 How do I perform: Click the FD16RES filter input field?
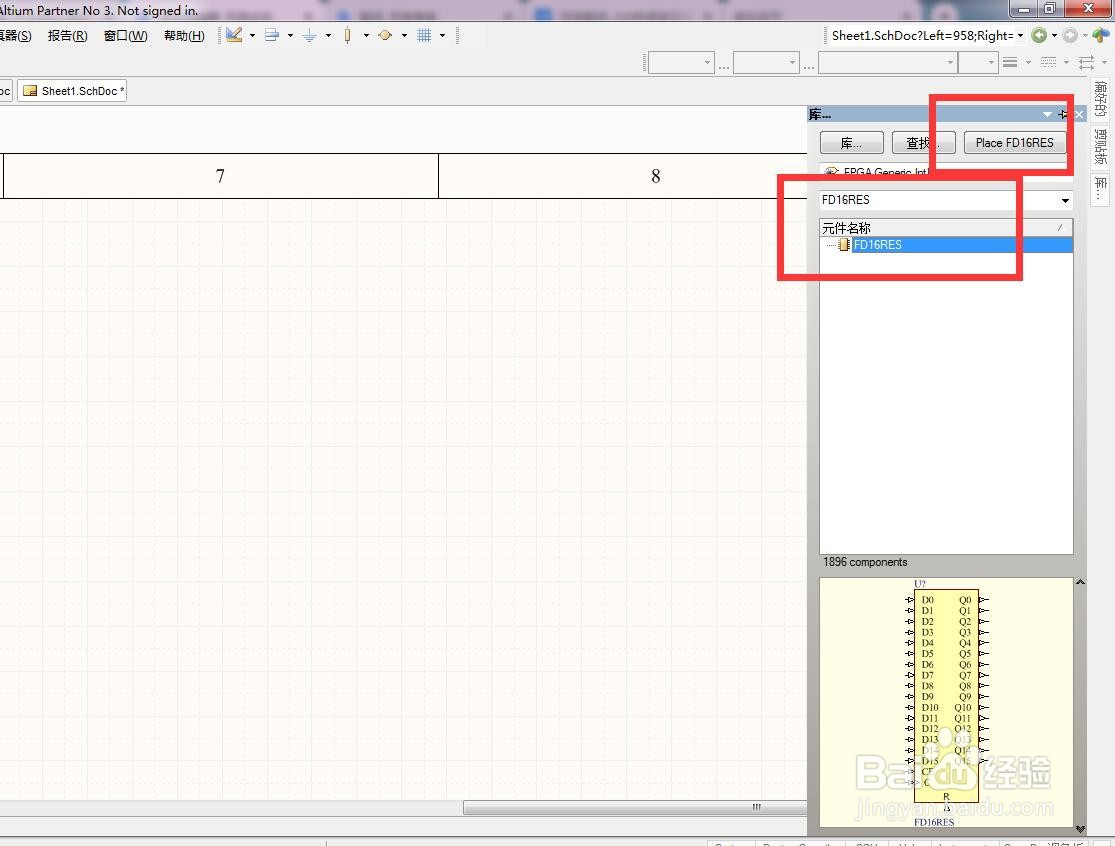point(939,200)
